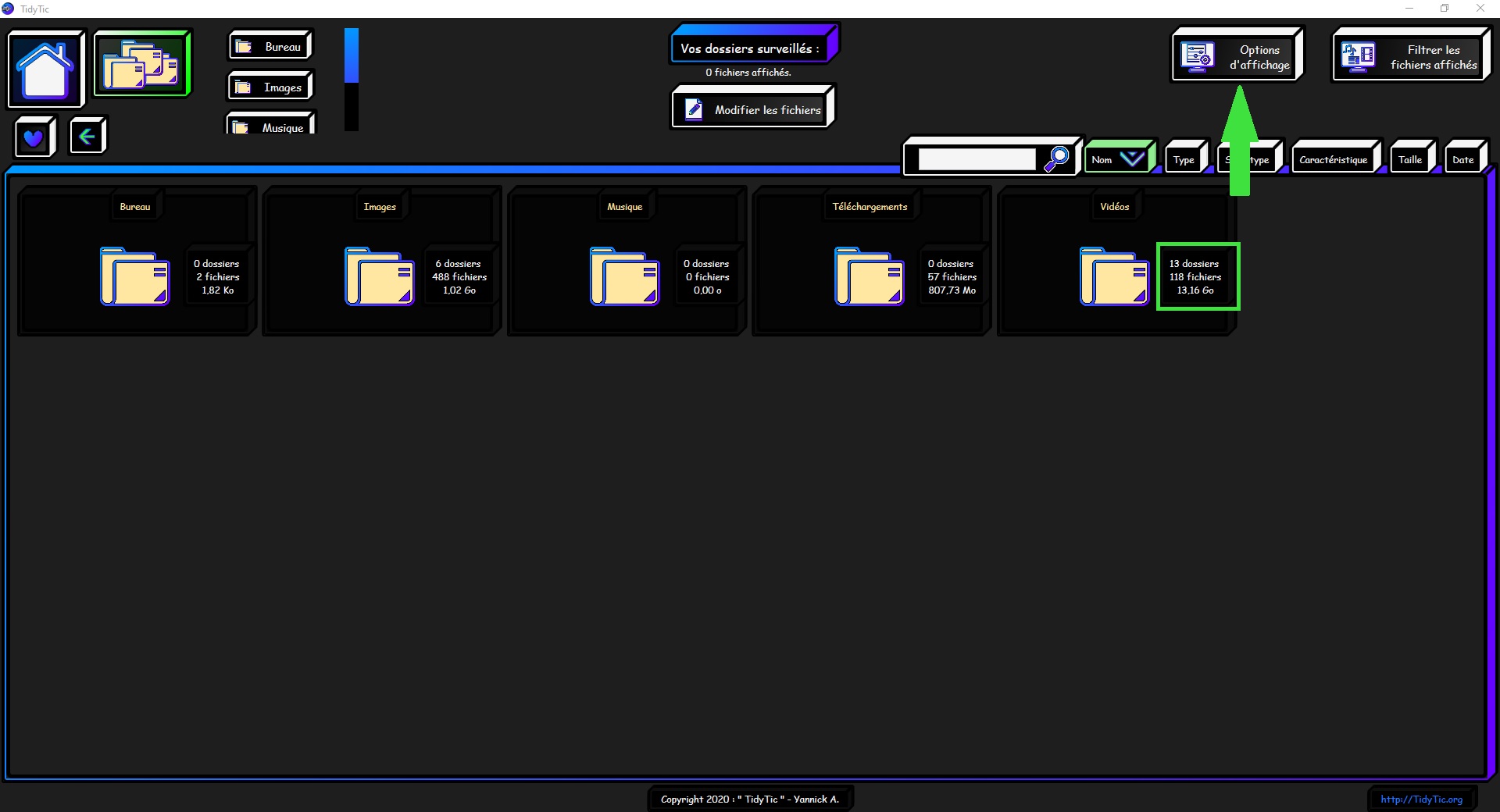Open the Téléchargements folder icon in the grid

coord(869,276)
